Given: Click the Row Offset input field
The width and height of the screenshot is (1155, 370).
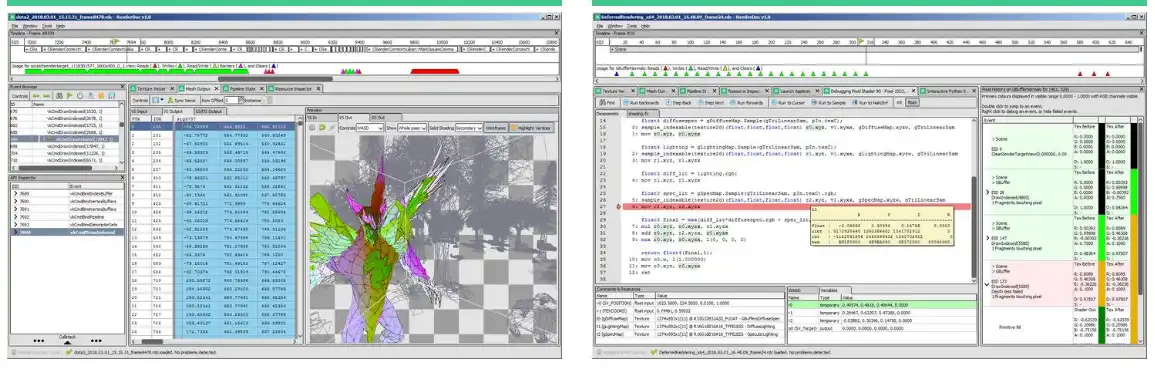Looking at the screenshot, I should pos(231,100).
